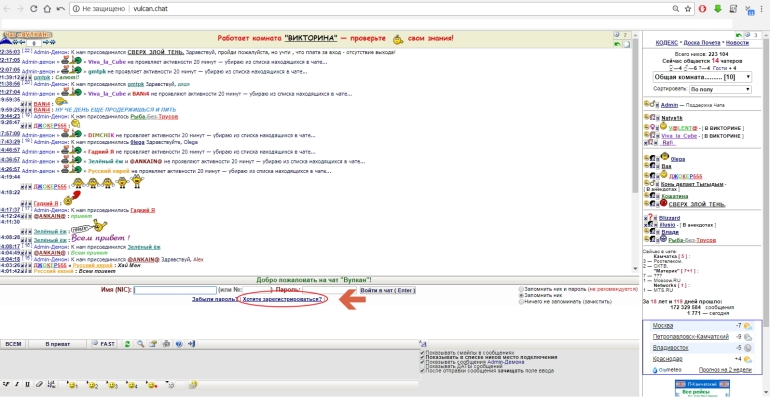
Task: Bookmark this page with the star
Action: click(688, 9)
